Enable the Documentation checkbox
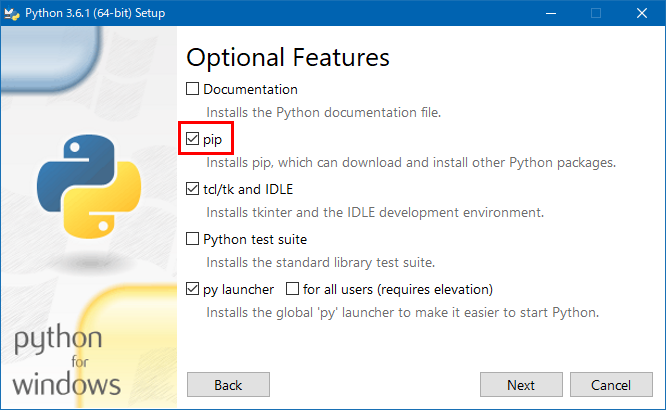Screen dimensions: 666x410 point(193,89)
